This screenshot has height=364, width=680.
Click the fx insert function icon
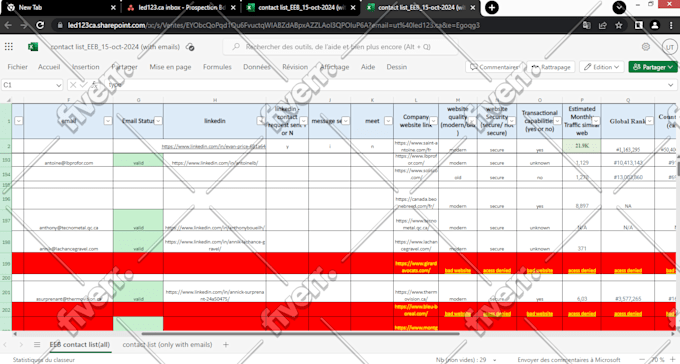point(94,85)
